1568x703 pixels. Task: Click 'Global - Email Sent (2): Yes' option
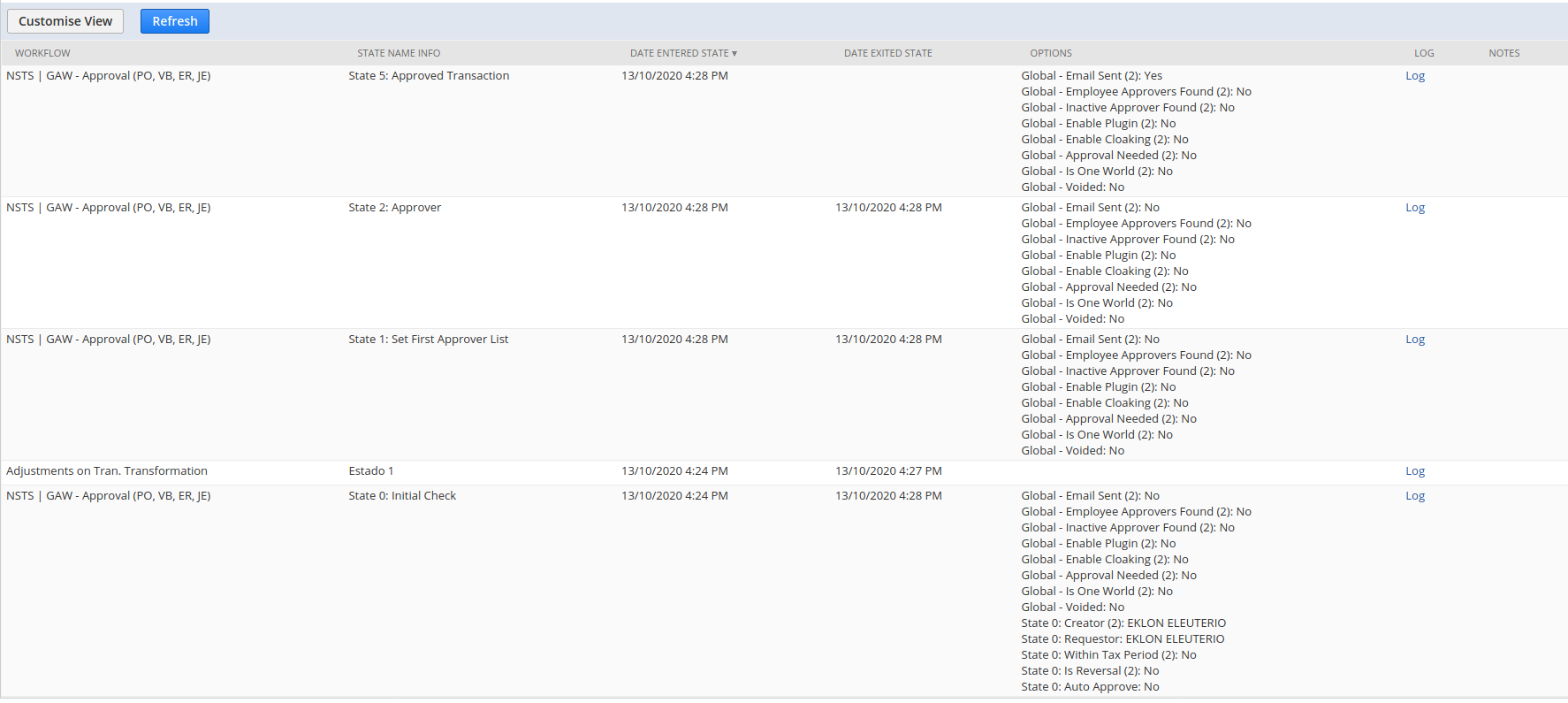pyautogui.click(x=1092, y=76)
